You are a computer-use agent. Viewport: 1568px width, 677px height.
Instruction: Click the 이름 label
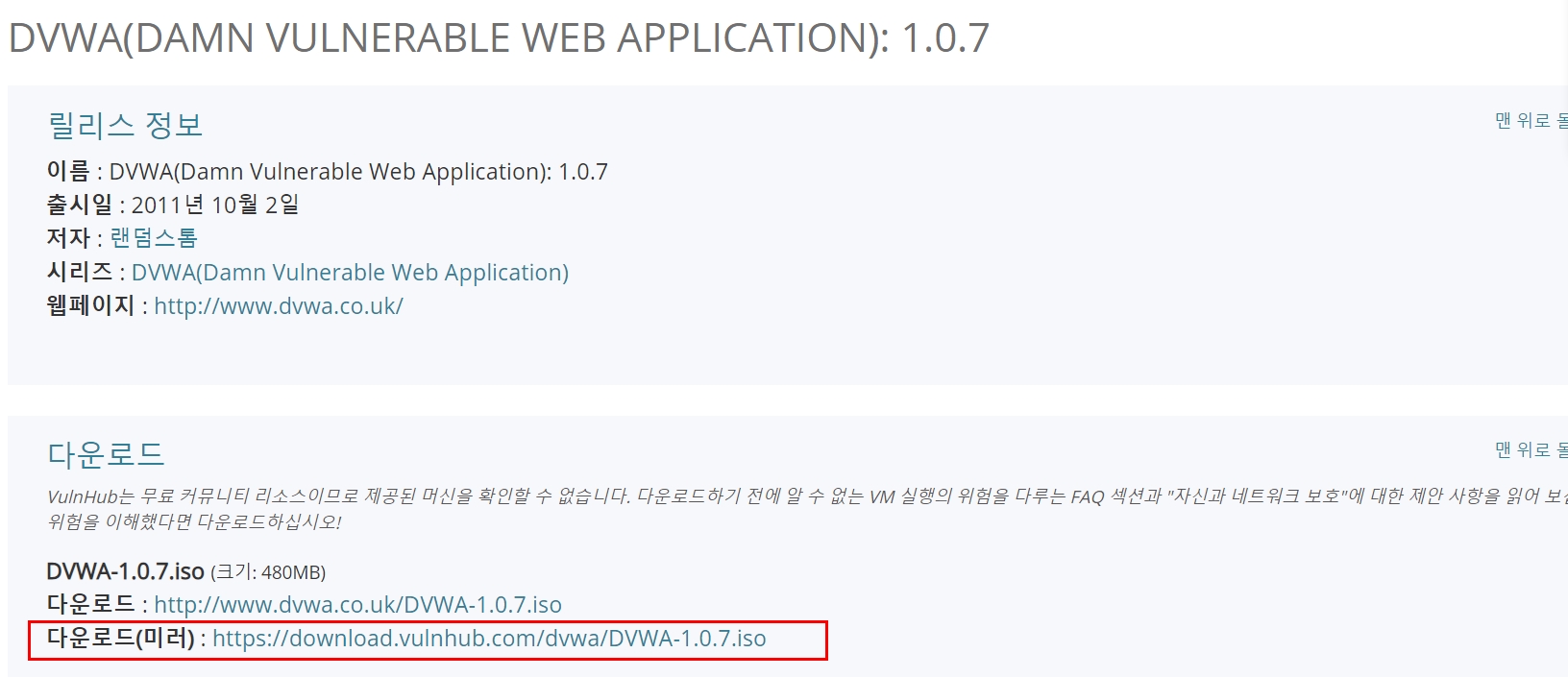(x=68, y=171)
